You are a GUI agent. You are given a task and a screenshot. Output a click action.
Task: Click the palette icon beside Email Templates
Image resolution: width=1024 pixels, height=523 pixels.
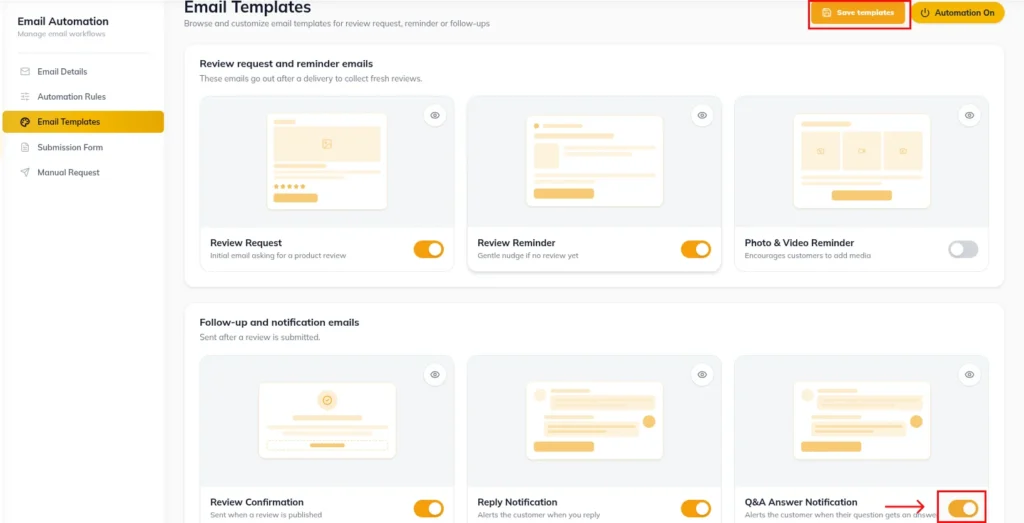point(25,121)
